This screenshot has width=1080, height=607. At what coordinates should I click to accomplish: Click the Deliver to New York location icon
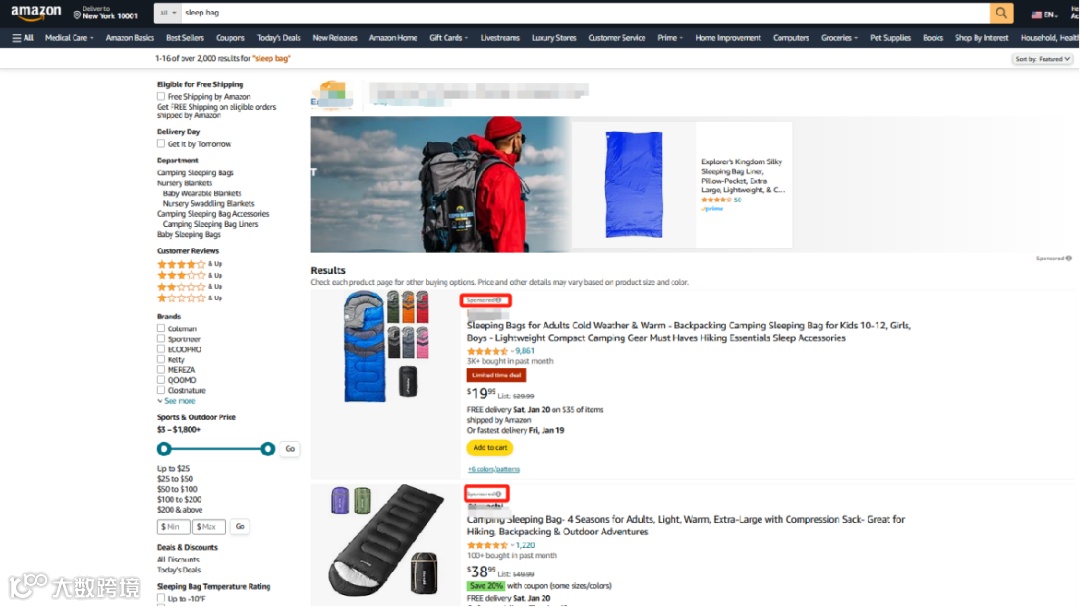(x=77, y=14)
